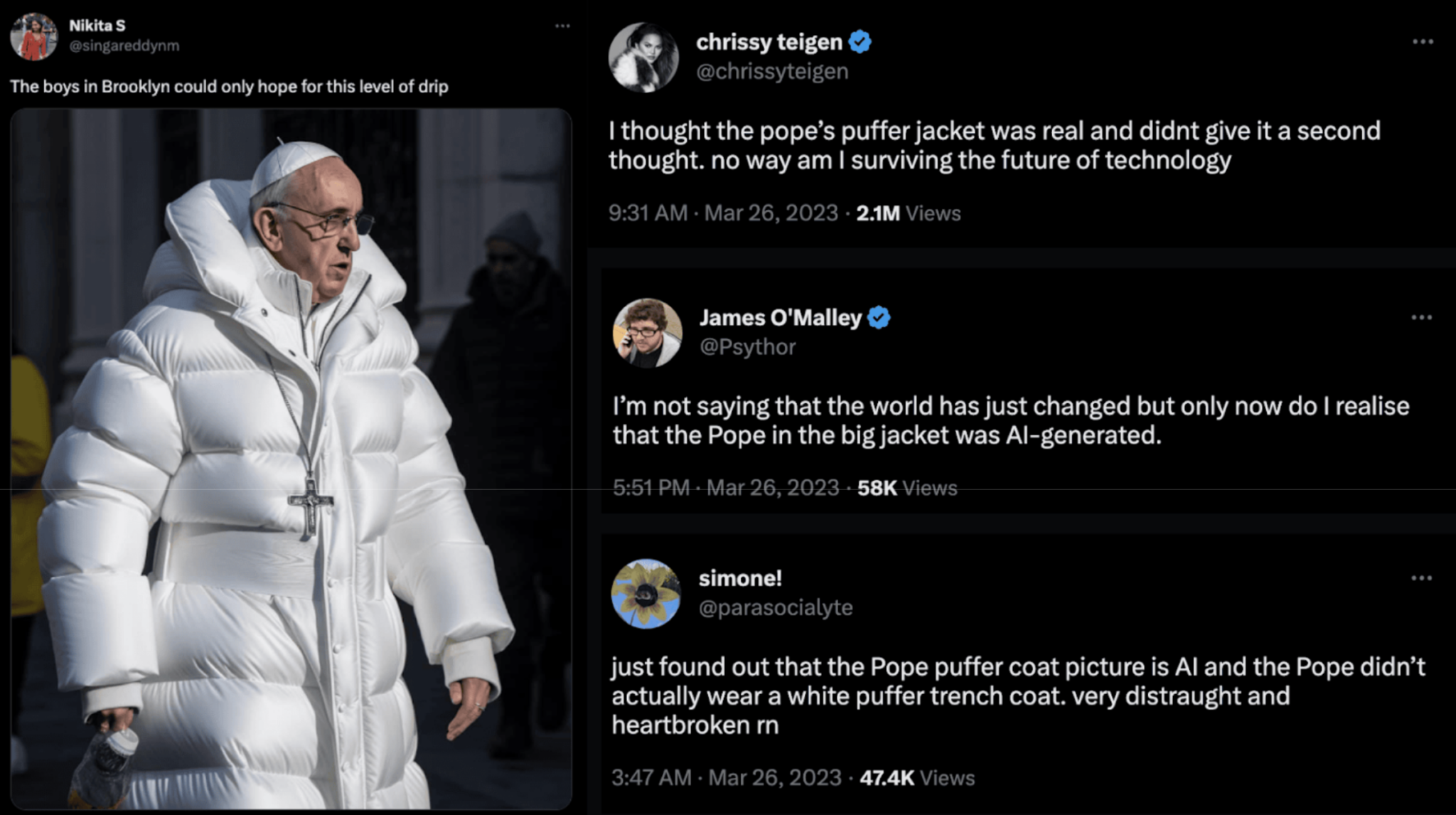Open more menu on James O'Malley tweet

(x=1421, y=317)
